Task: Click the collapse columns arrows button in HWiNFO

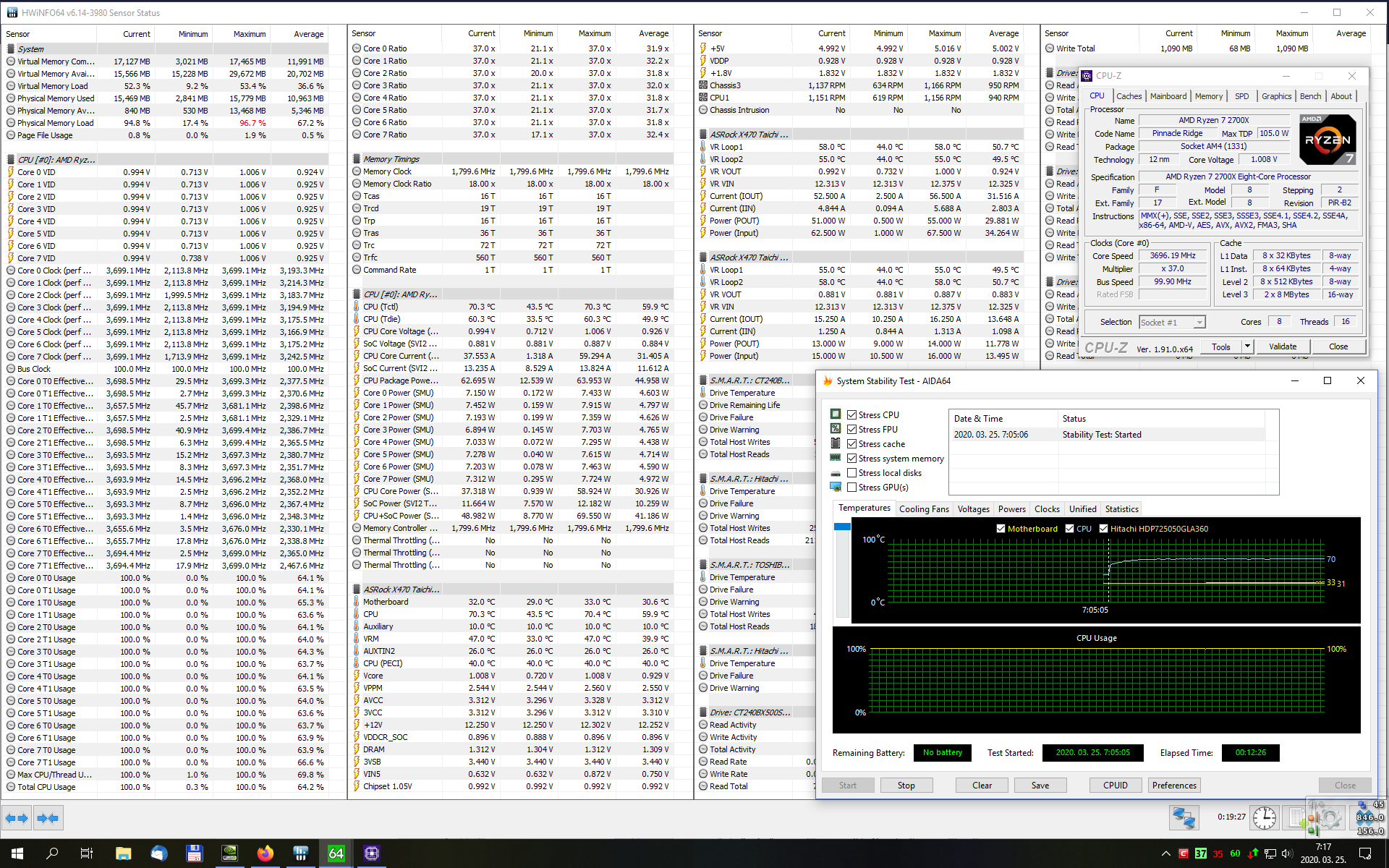Action: coord(48,818)
